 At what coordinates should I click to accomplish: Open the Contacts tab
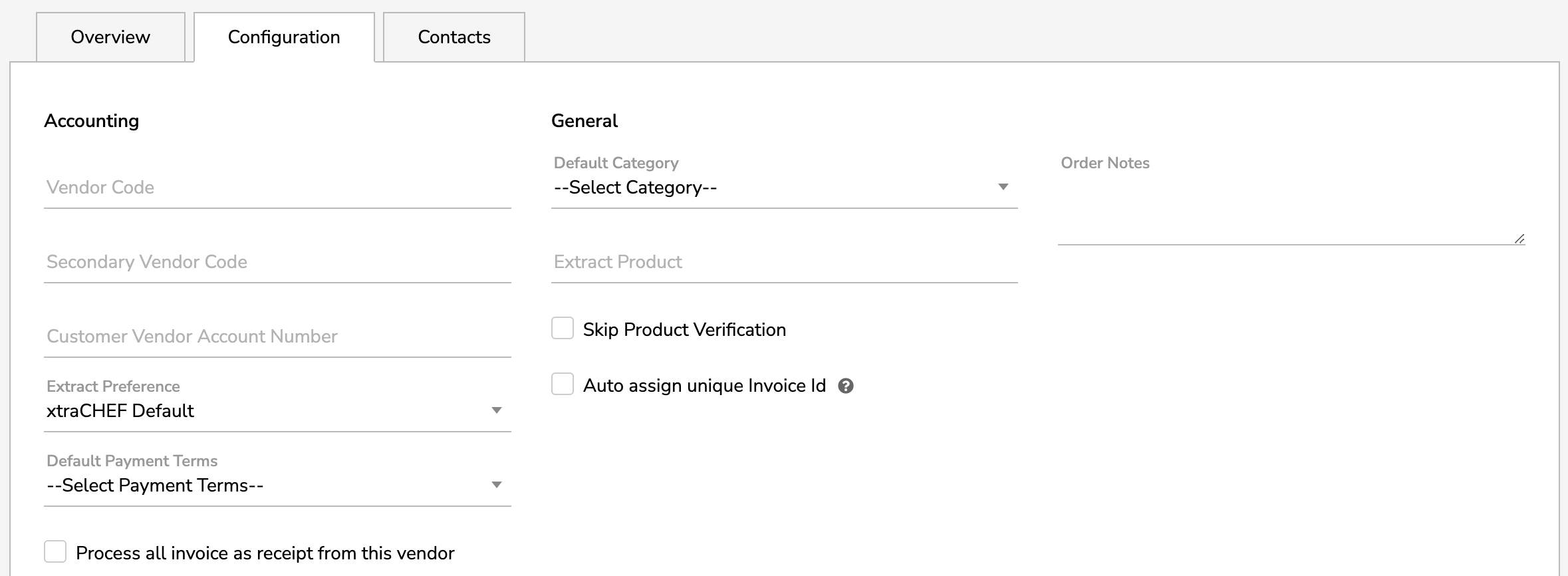pos(454,37)
